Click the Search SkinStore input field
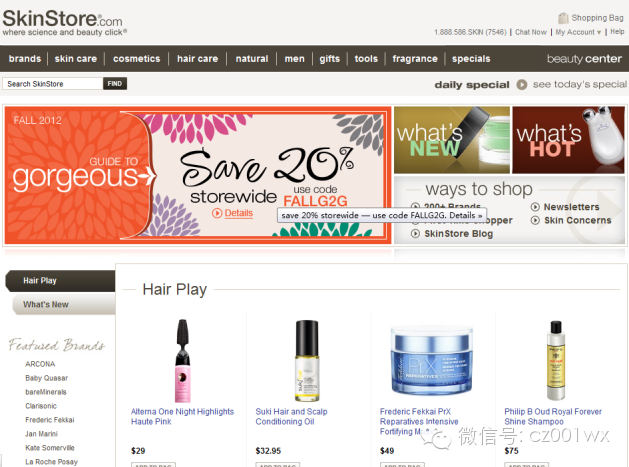 point(53,84)
